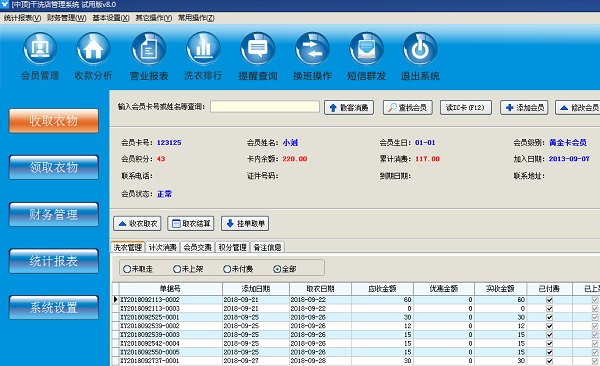The width and height of the screenshot is (600, 366).
Task: Select 未取走 radio button
Action: pos(138,269)
